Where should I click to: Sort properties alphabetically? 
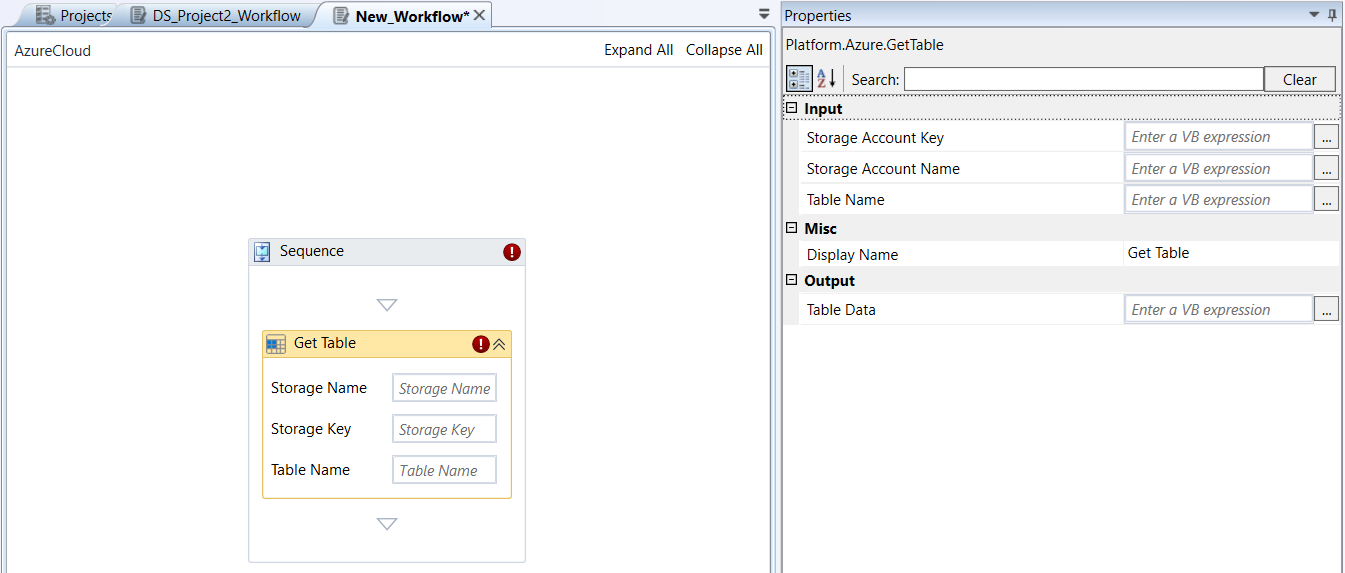point(826,79)
